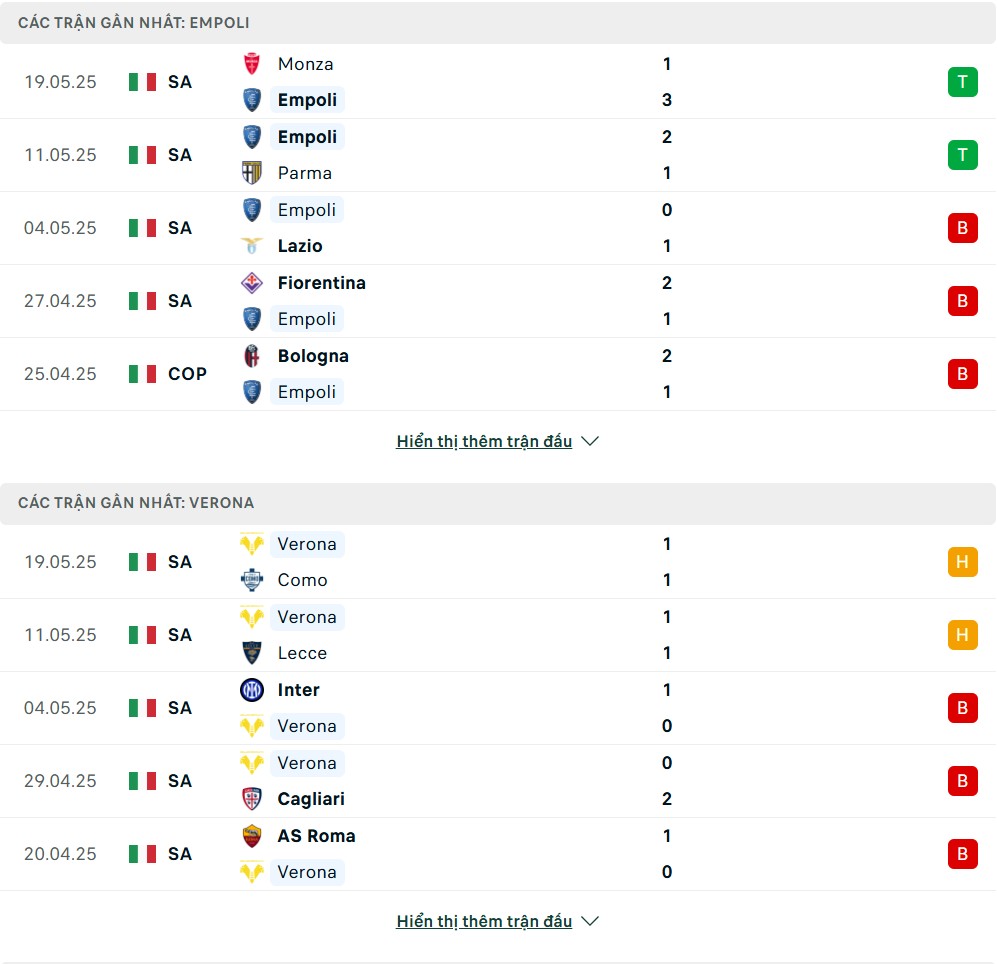Click the Lecce club crest icon
The width and height of the screenshot is (997, 964).
pos(252,652)
